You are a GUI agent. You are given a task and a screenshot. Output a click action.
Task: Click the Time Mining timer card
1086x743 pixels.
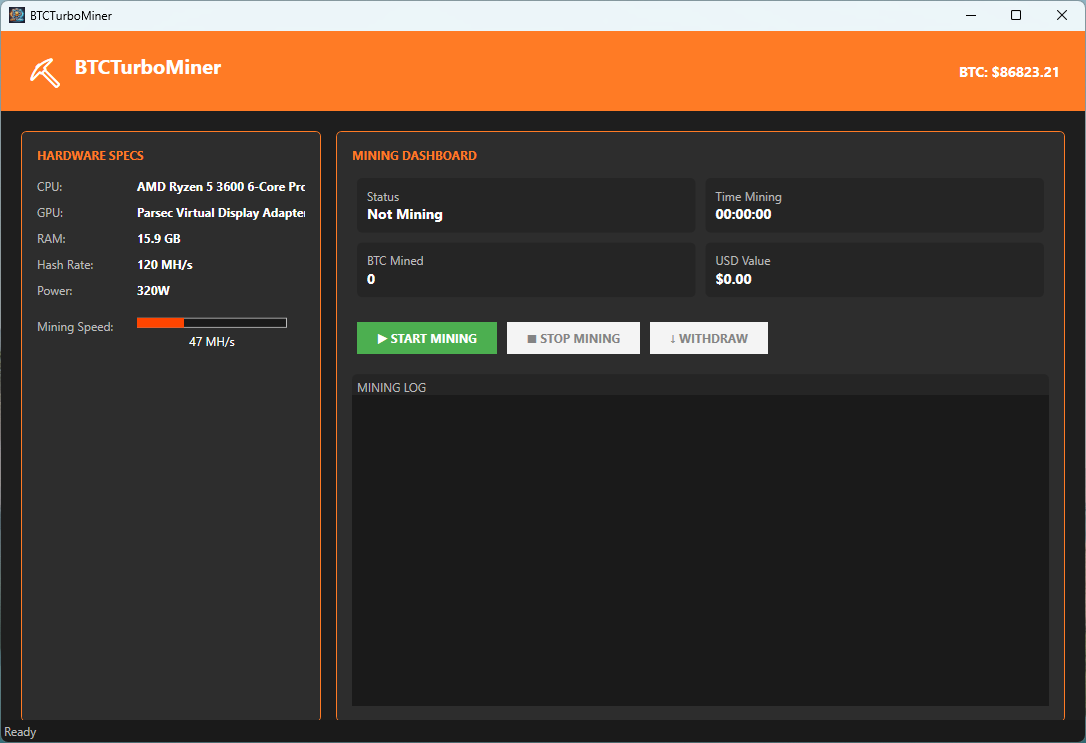click(874, 205)
